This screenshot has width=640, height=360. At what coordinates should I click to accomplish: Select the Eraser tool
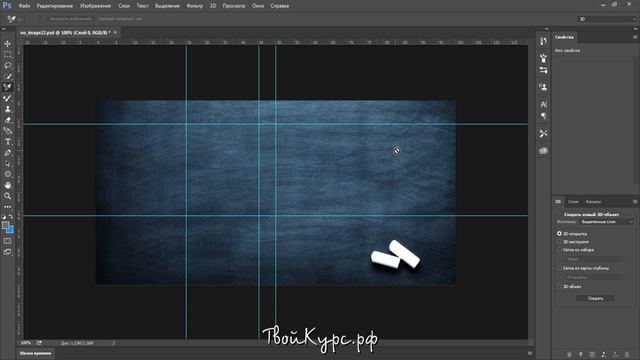pyautogui.click(x=7, y=120)
